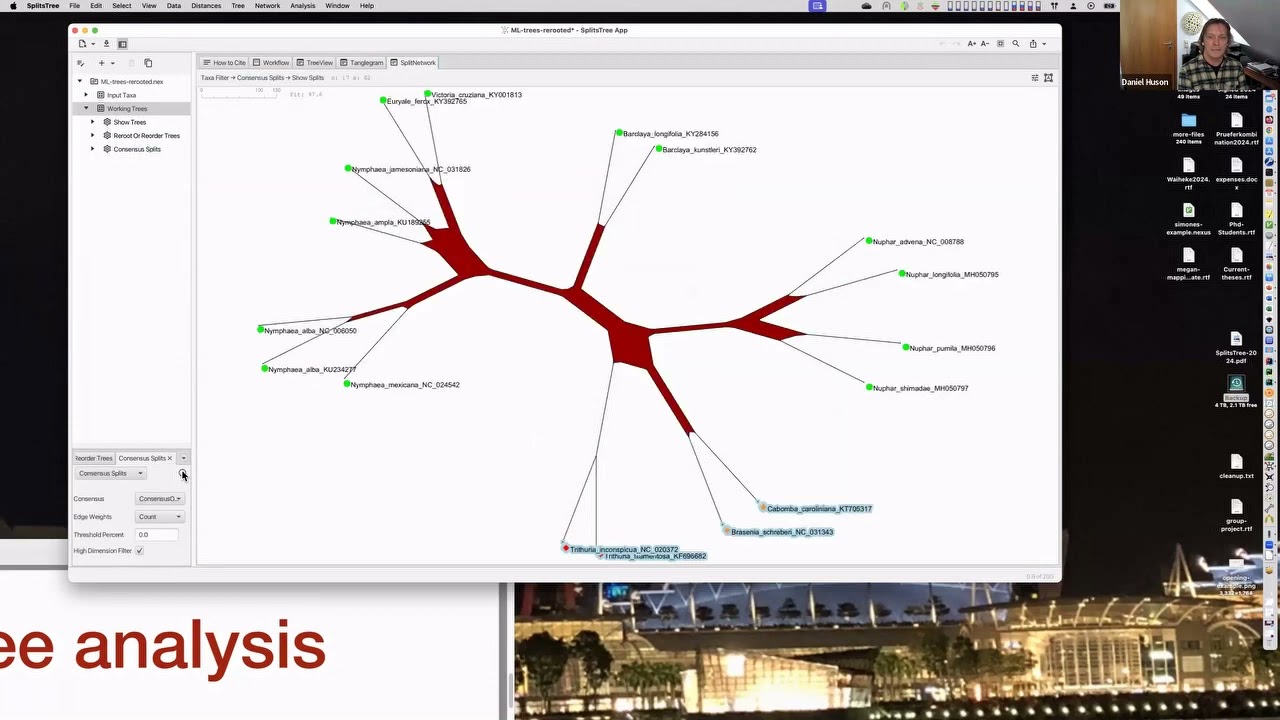Image resolution: width=1280 pixels, height=720 pixels.
Task: Toggle the workflow sidebar panel icon
Action: coord(122,44)
